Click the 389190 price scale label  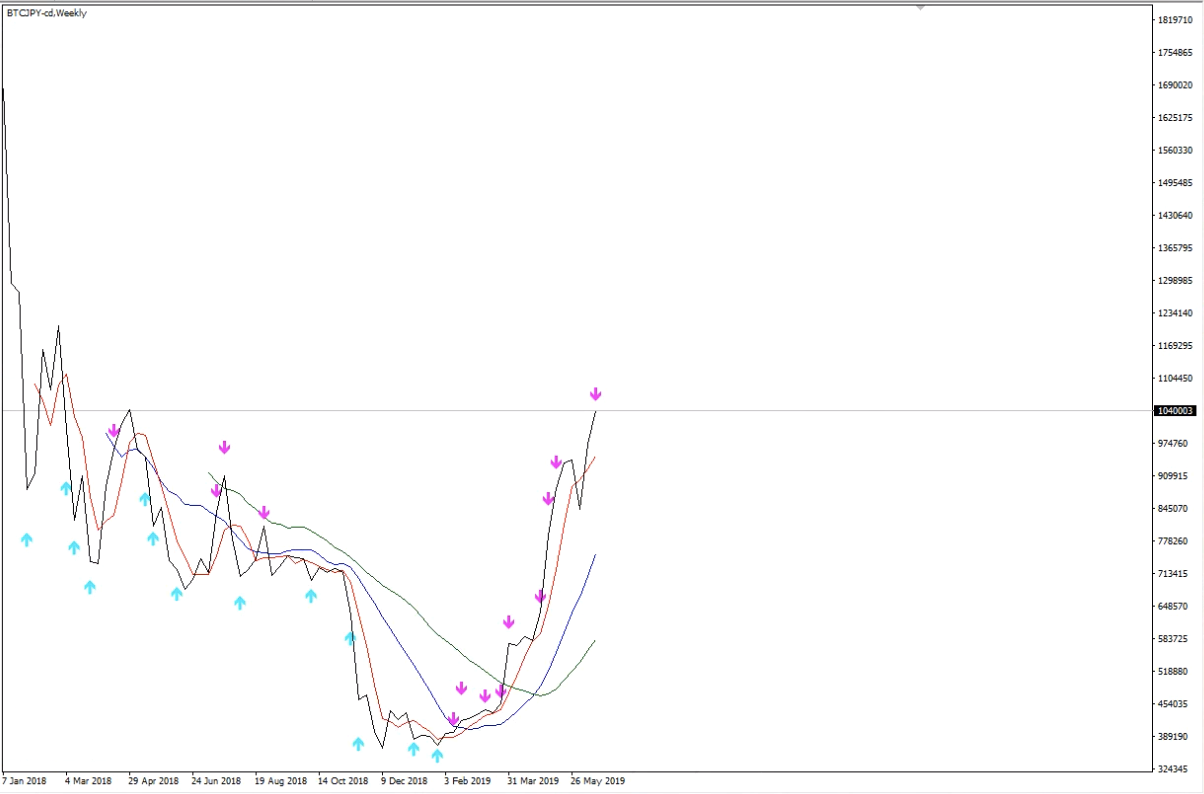click(1171, 737)
